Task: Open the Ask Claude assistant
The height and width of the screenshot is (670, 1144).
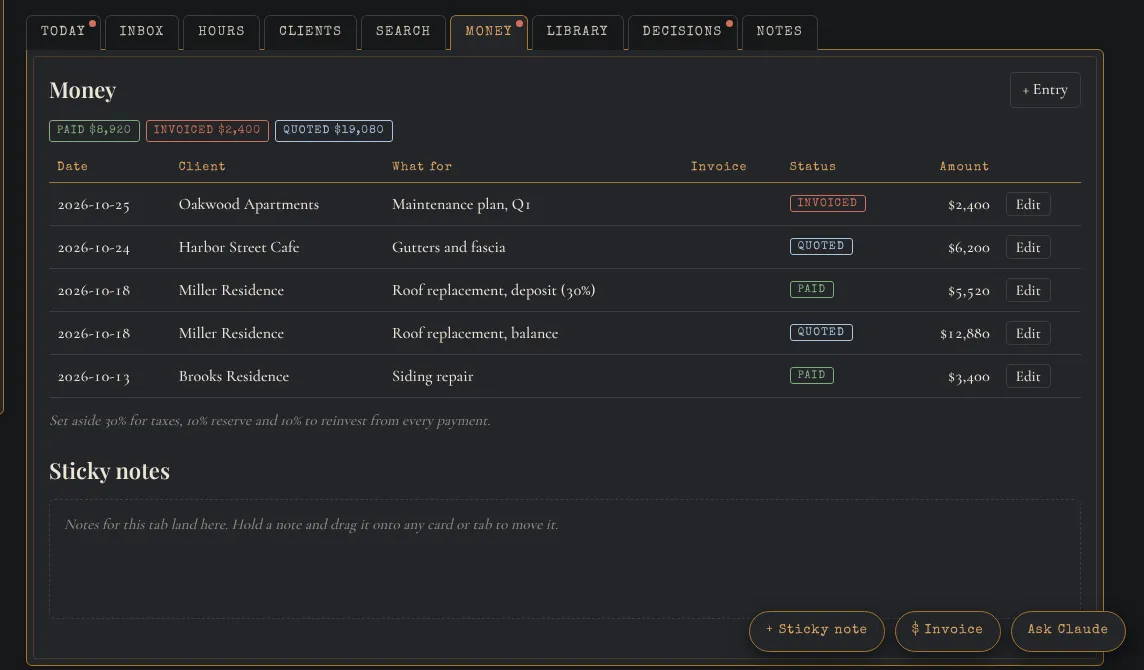Action: pos(1067,630)
